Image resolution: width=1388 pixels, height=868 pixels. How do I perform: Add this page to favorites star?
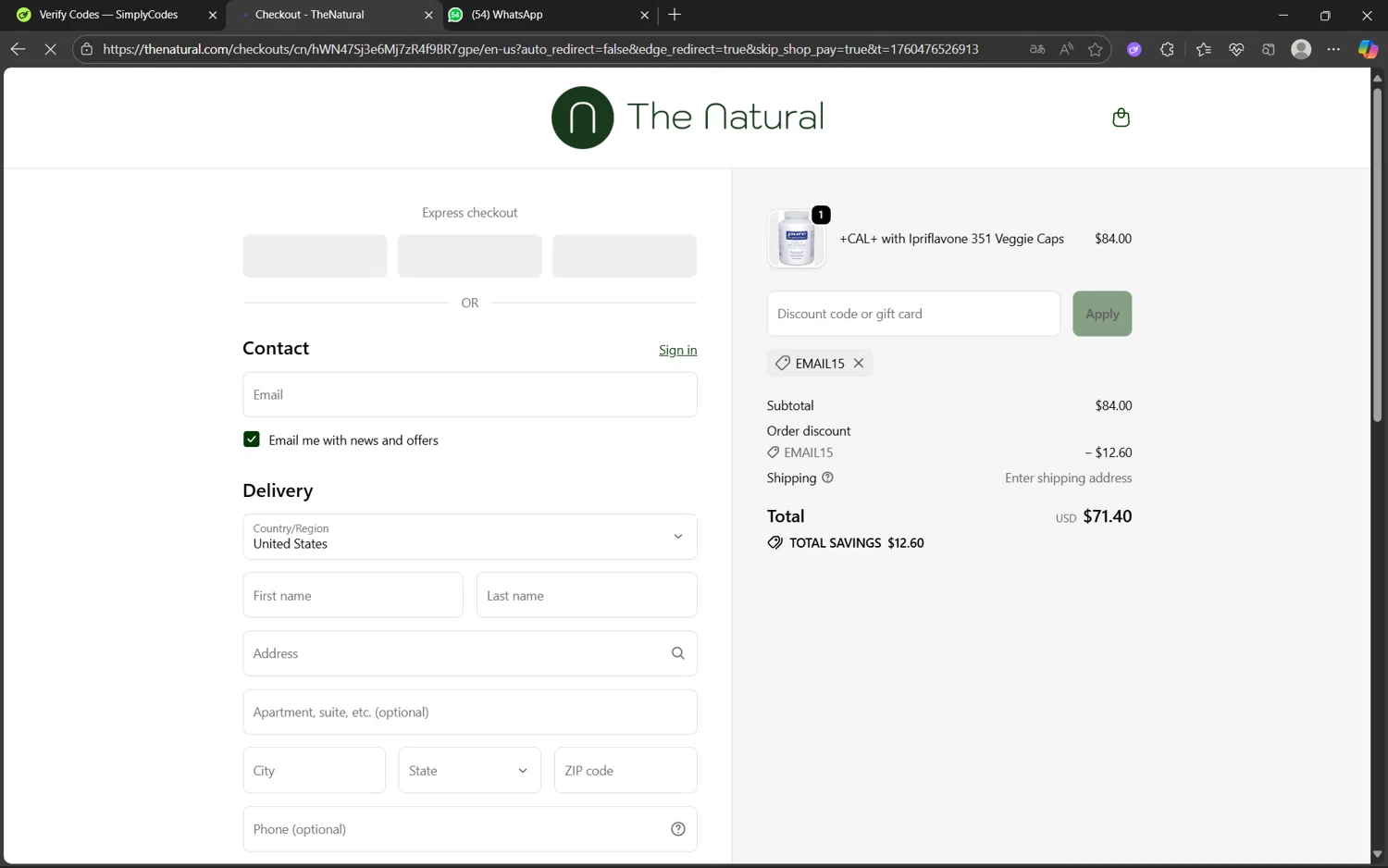click(1096, 49)
